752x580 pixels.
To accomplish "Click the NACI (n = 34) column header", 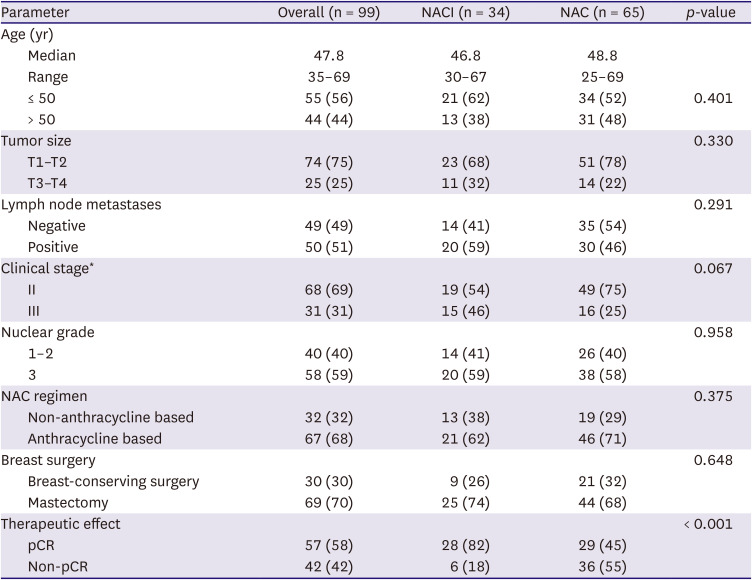I will point(468,13).
